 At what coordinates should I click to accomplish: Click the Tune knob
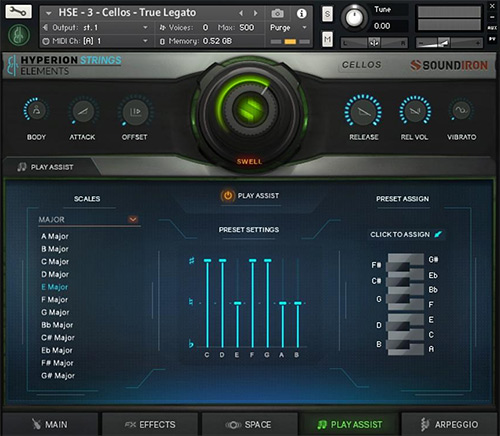(354, 17)
